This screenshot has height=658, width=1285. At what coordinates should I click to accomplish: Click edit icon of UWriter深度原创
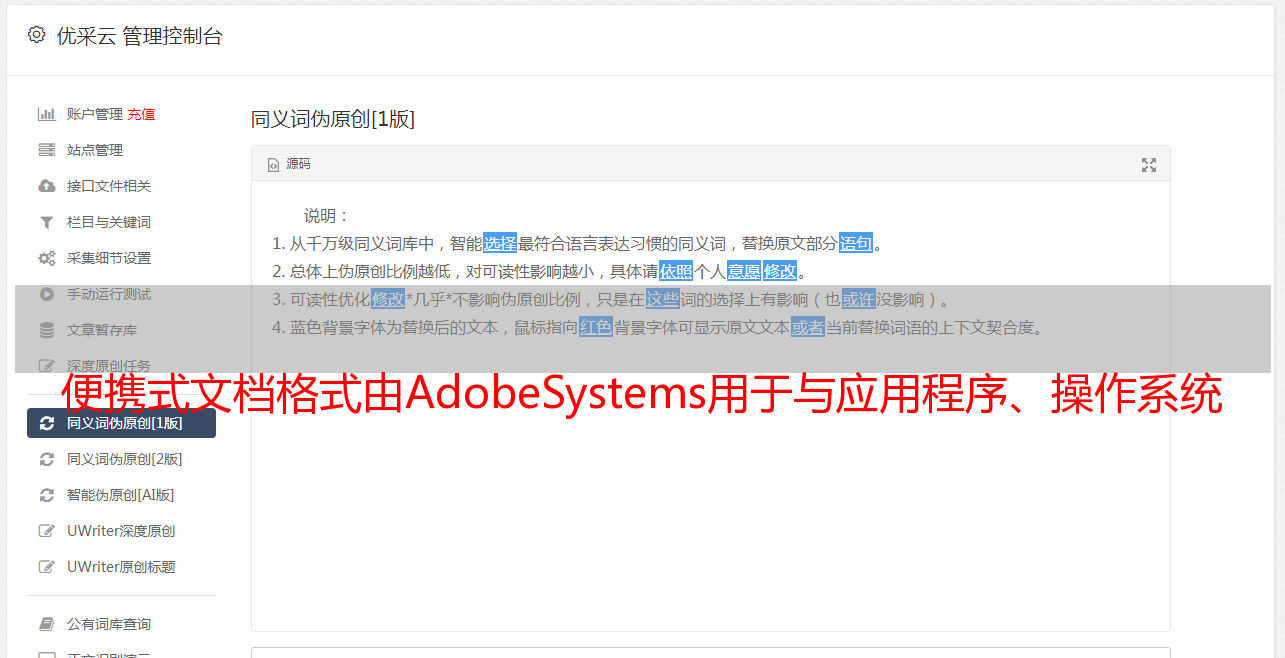coord(46,531)
